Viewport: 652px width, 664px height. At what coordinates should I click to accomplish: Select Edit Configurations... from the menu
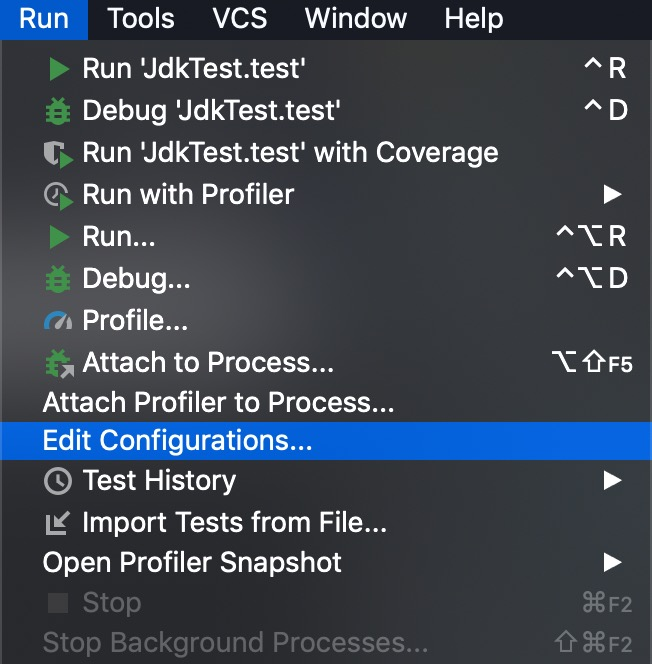click(178, 441)
